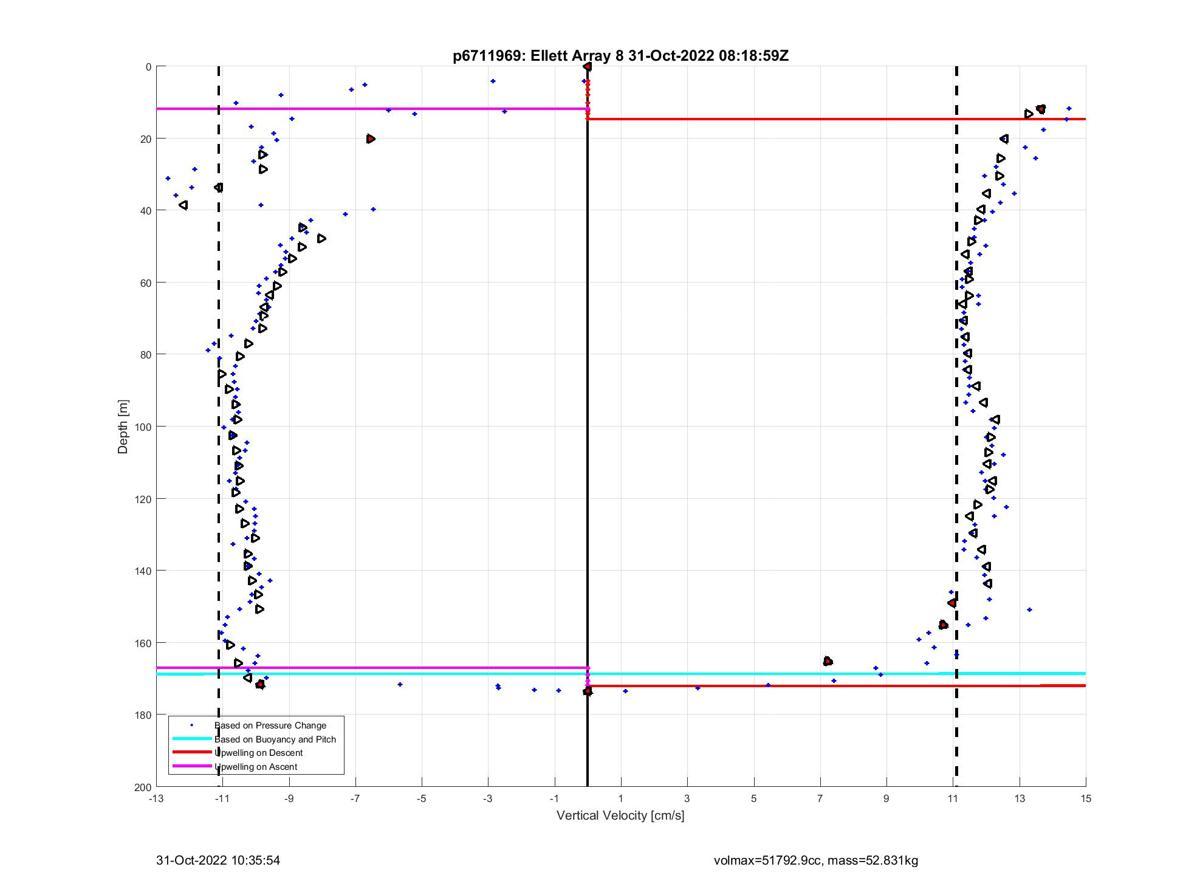Click y-axis tick label '120'
1200x885 pixels.
pos(142,499)
